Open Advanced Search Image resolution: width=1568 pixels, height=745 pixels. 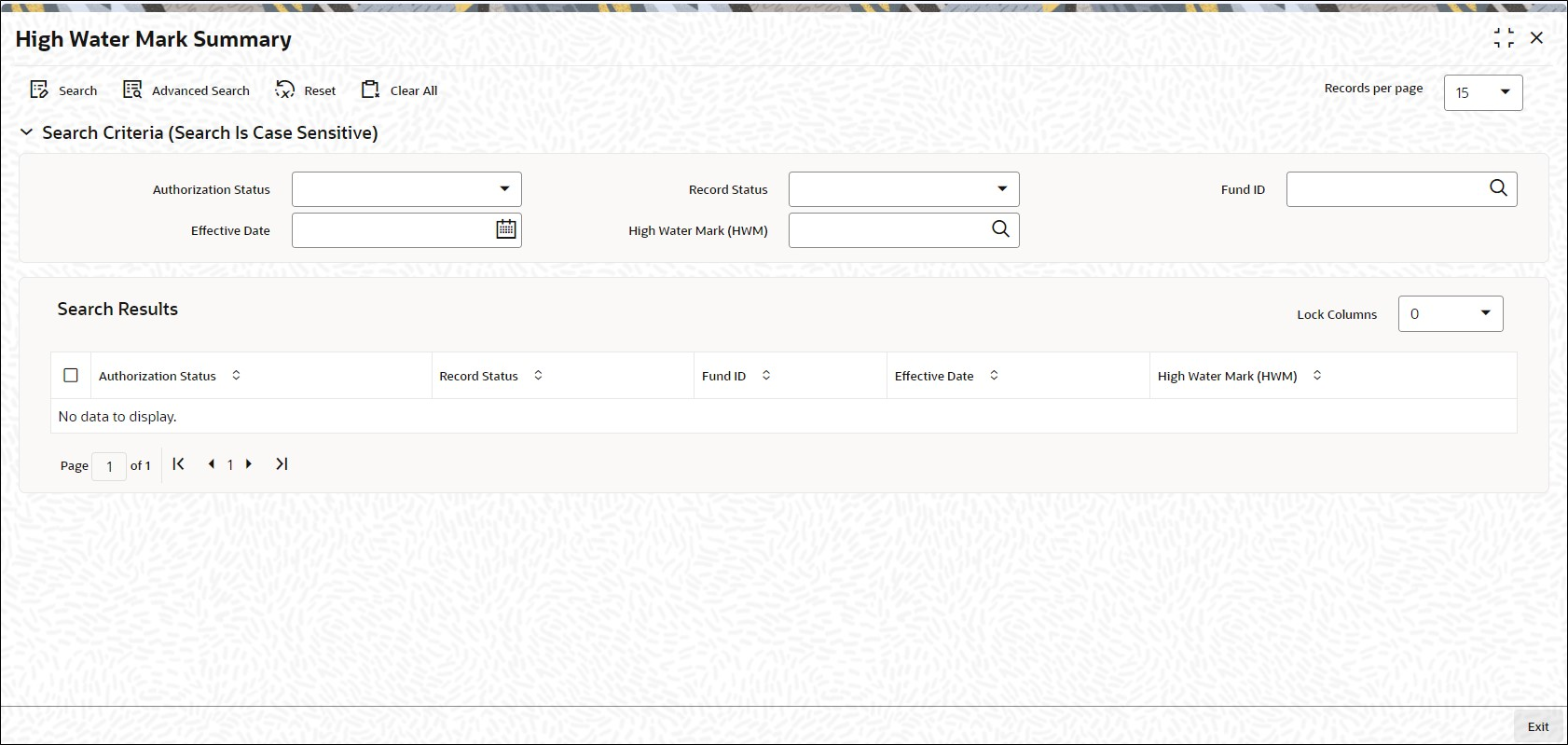pyautogui.click(x=186, y=90)
